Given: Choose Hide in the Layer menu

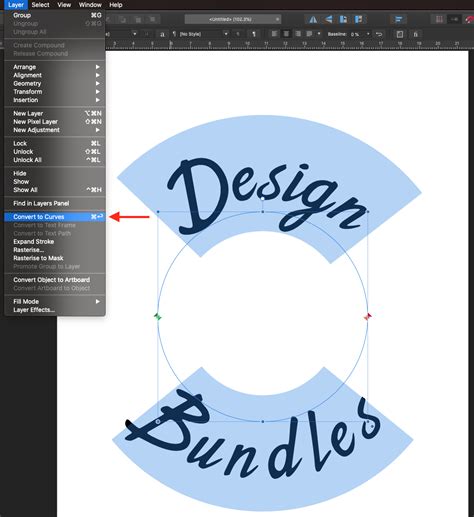Looking at the screenshot, I should (x=55, y=173).
